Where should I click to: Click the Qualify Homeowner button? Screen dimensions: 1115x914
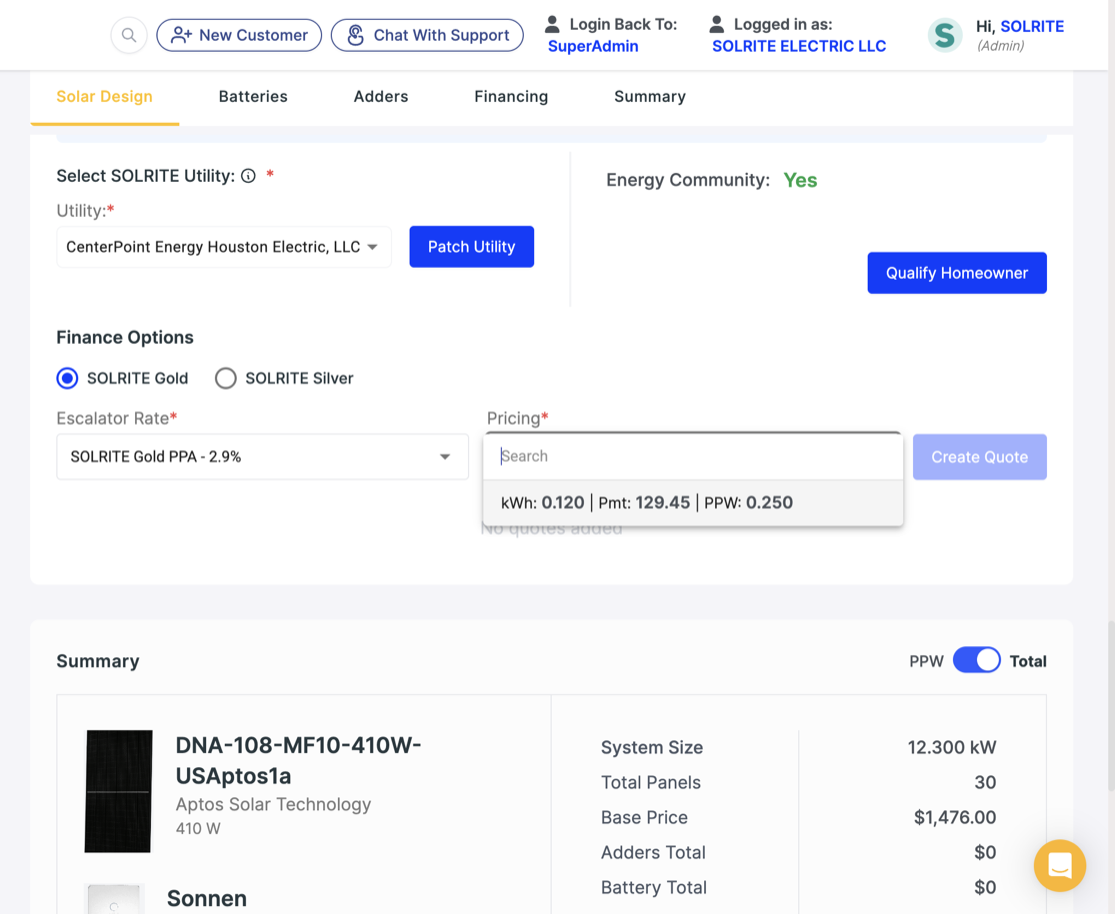[957, 273]
